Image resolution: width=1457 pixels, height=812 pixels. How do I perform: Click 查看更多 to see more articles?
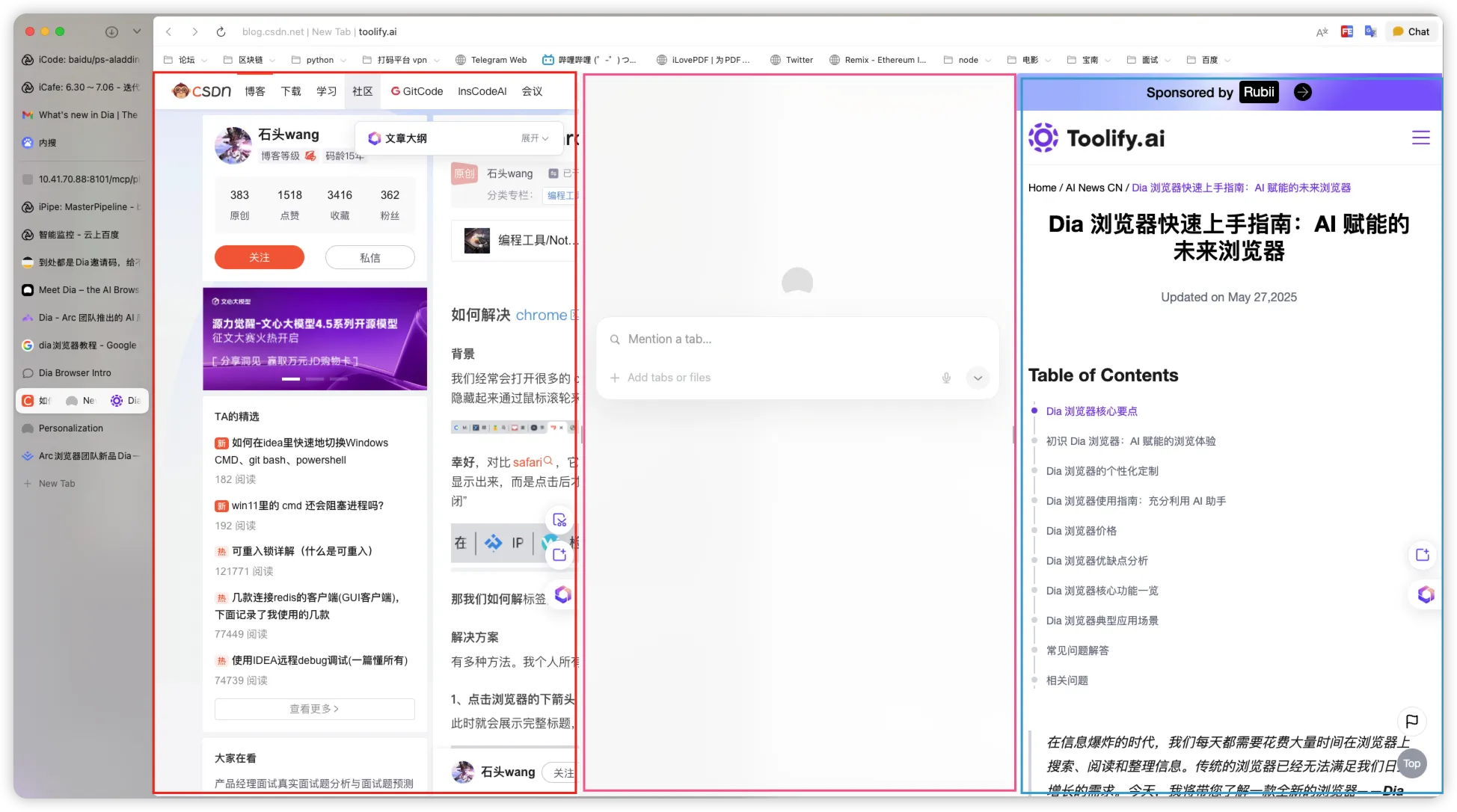click(x=314, y=709)
